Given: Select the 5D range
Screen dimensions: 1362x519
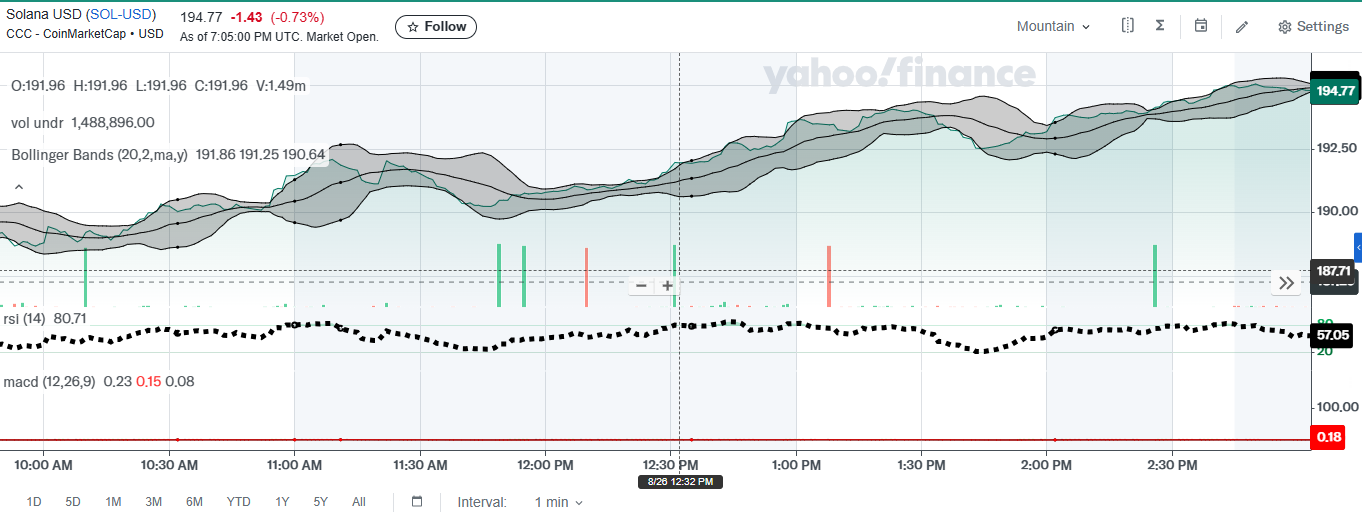Looking at the screenshot, I should tap(73, 502).
